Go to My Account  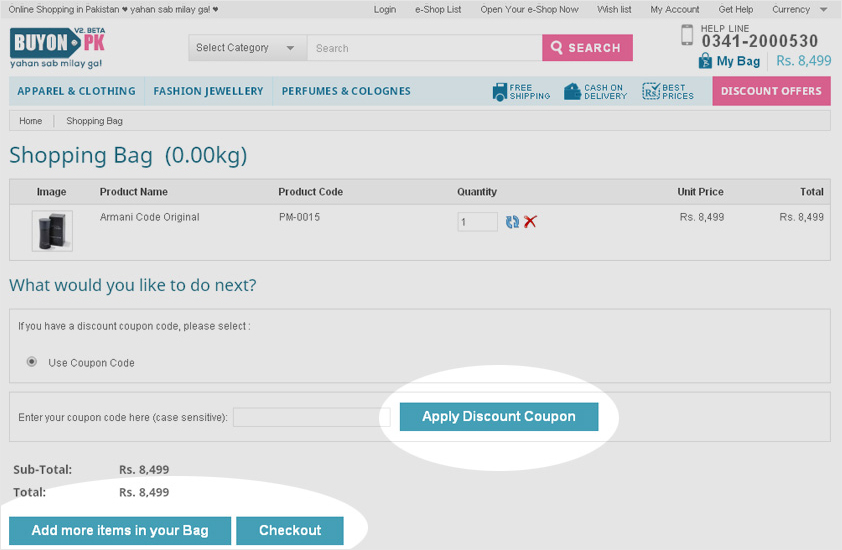pos(675,10)
